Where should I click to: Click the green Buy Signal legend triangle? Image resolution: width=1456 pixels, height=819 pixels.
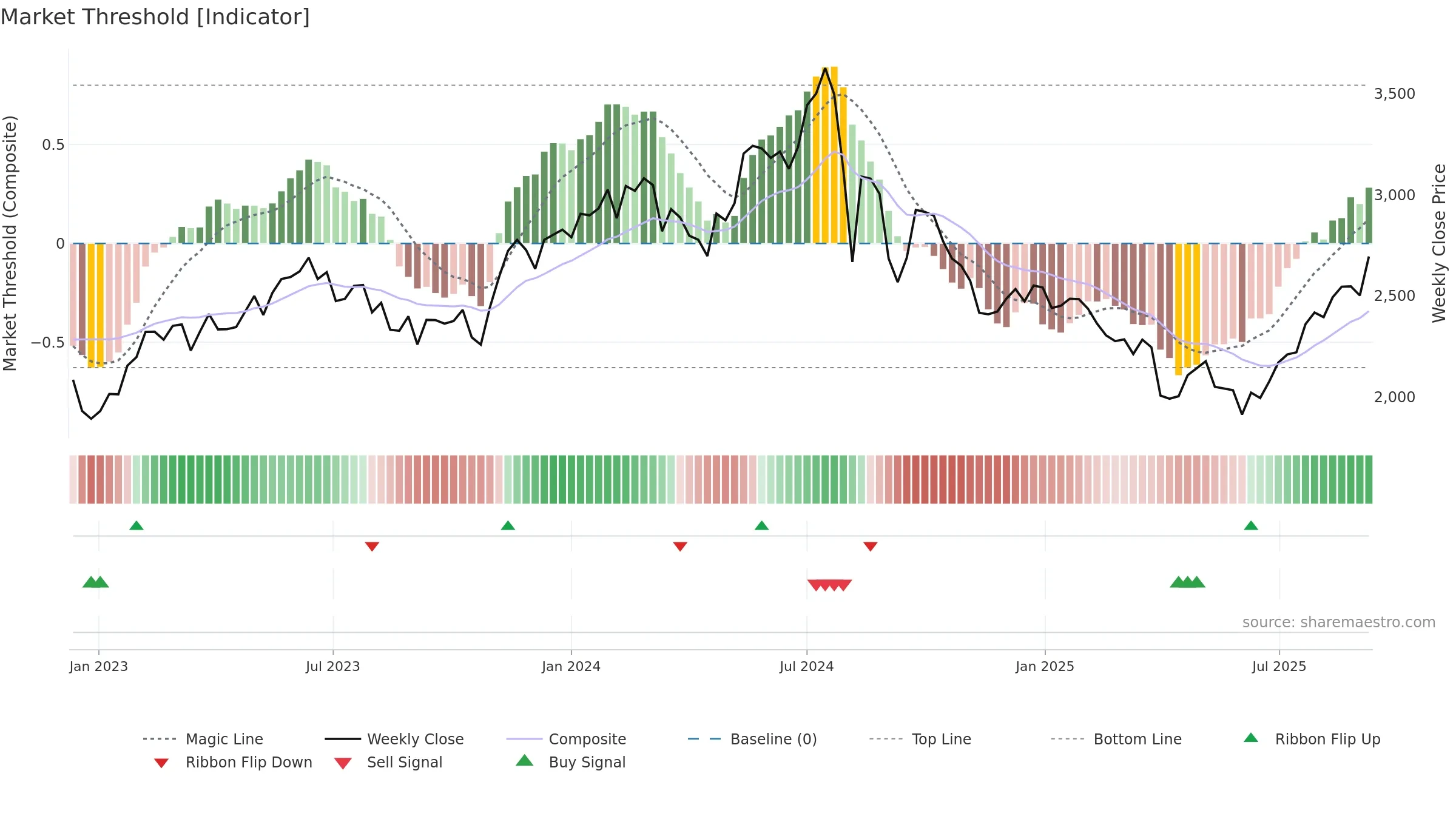[525, 760]
